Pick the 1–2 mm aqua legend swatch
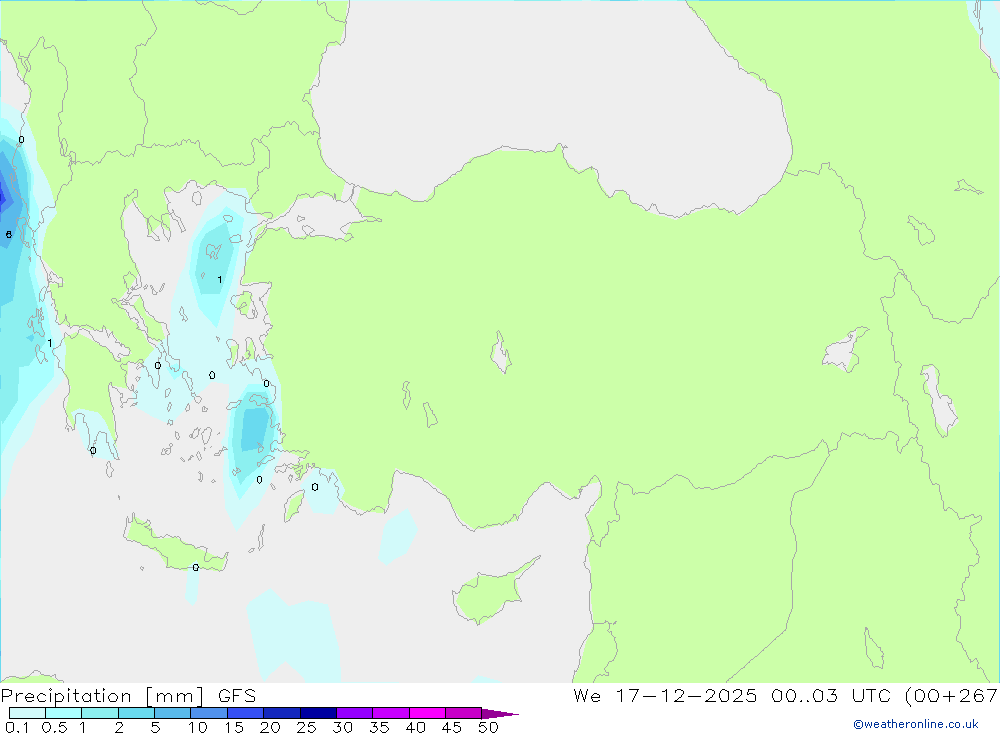 coord(100,713)
